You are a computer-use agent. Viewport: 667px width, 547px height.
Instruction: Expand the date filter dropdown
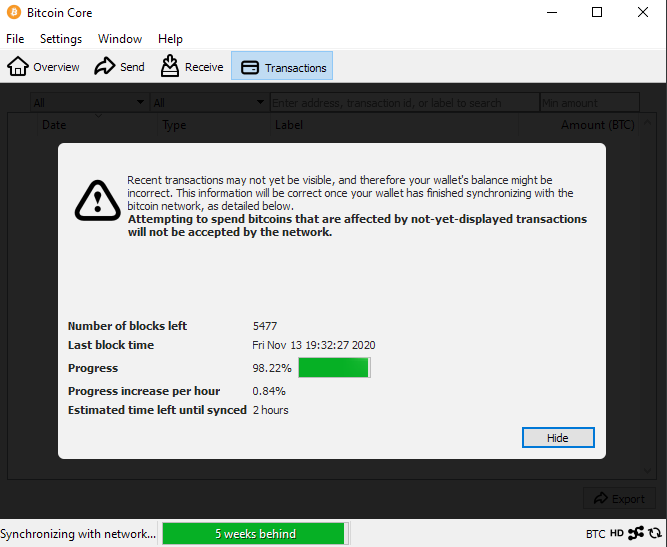(90, 103)
